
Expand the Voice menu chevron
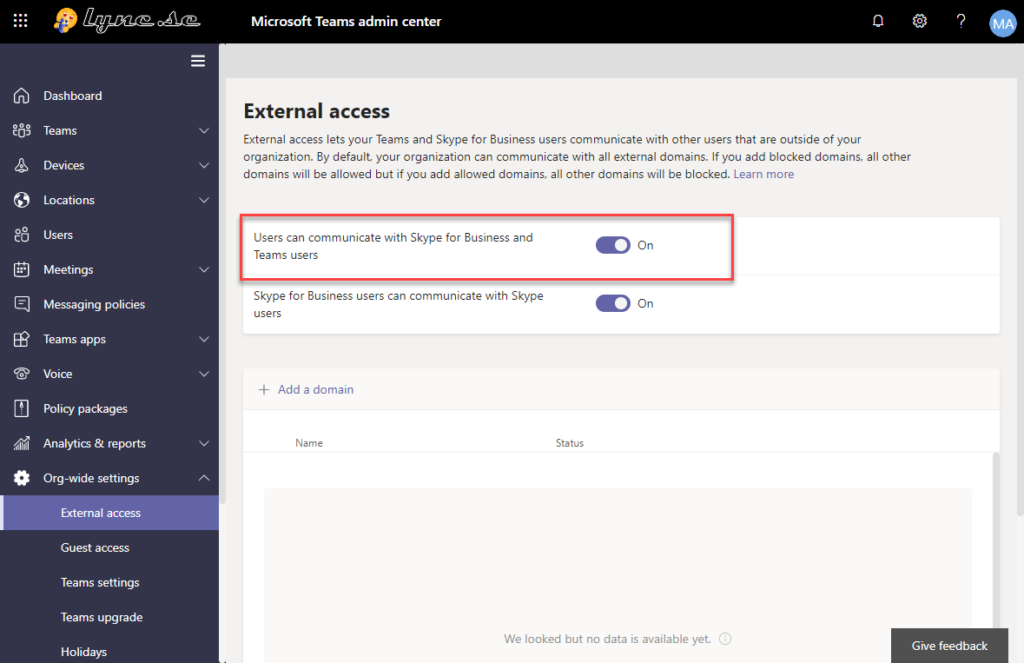[204, 374]
